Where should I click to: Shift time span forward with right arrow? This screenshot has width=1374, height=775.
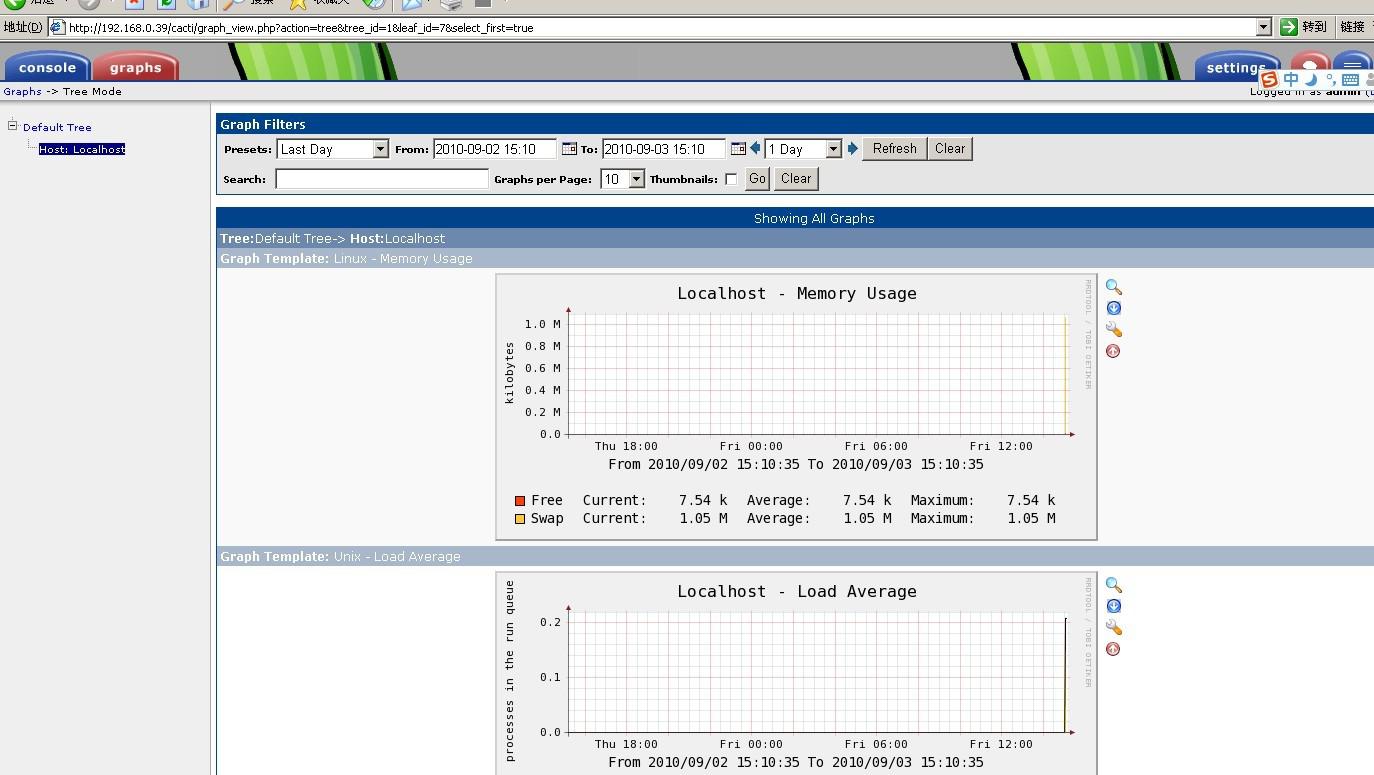coord(853,149)
